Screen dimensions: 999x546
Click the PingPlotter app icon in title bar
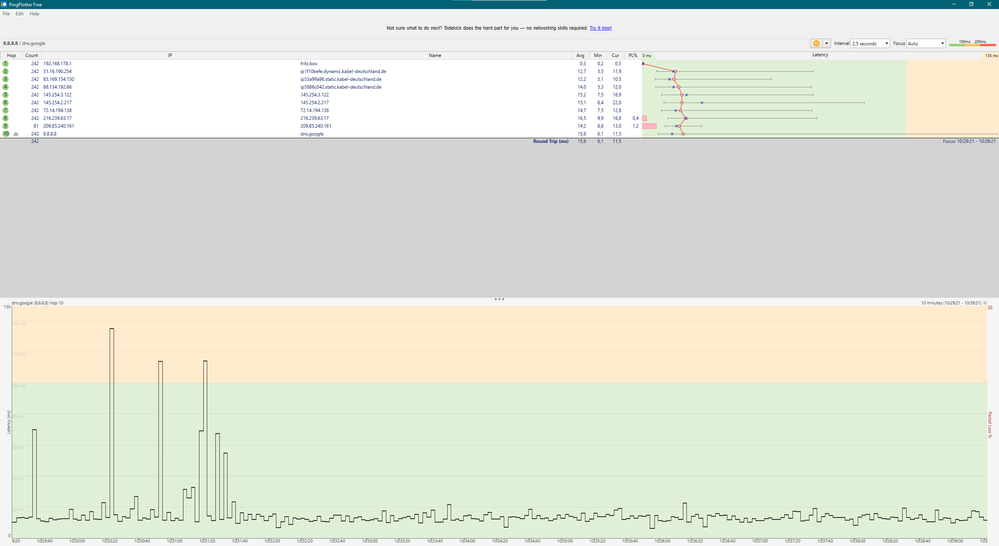point(4,4)
